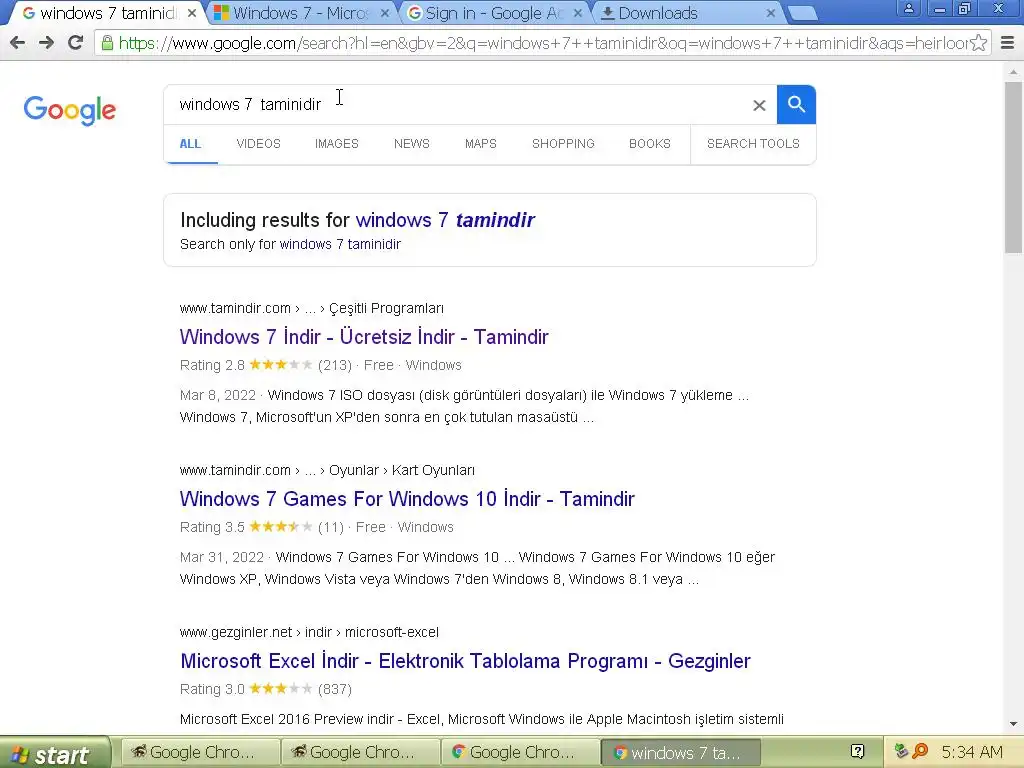
Task: Switch to first 'Google Chro...' taskbar button
Action: coord(200,752)
